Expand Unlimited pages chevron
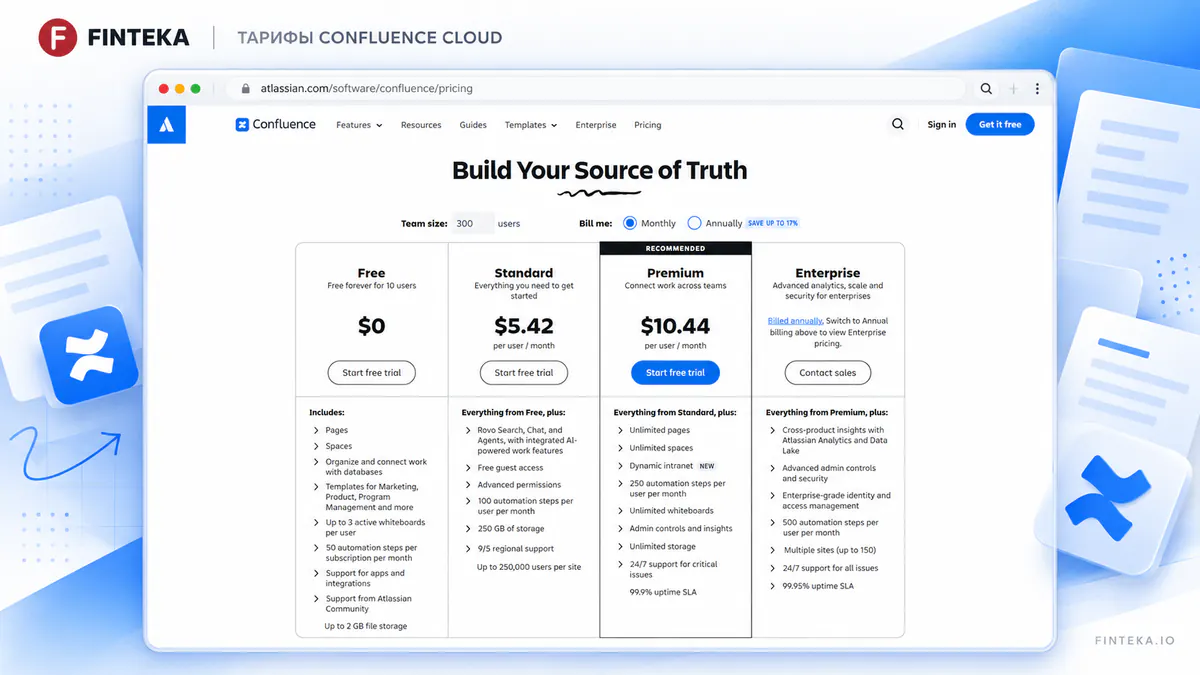The height and width of the screenshot is (675, 1200). (620, 431)
